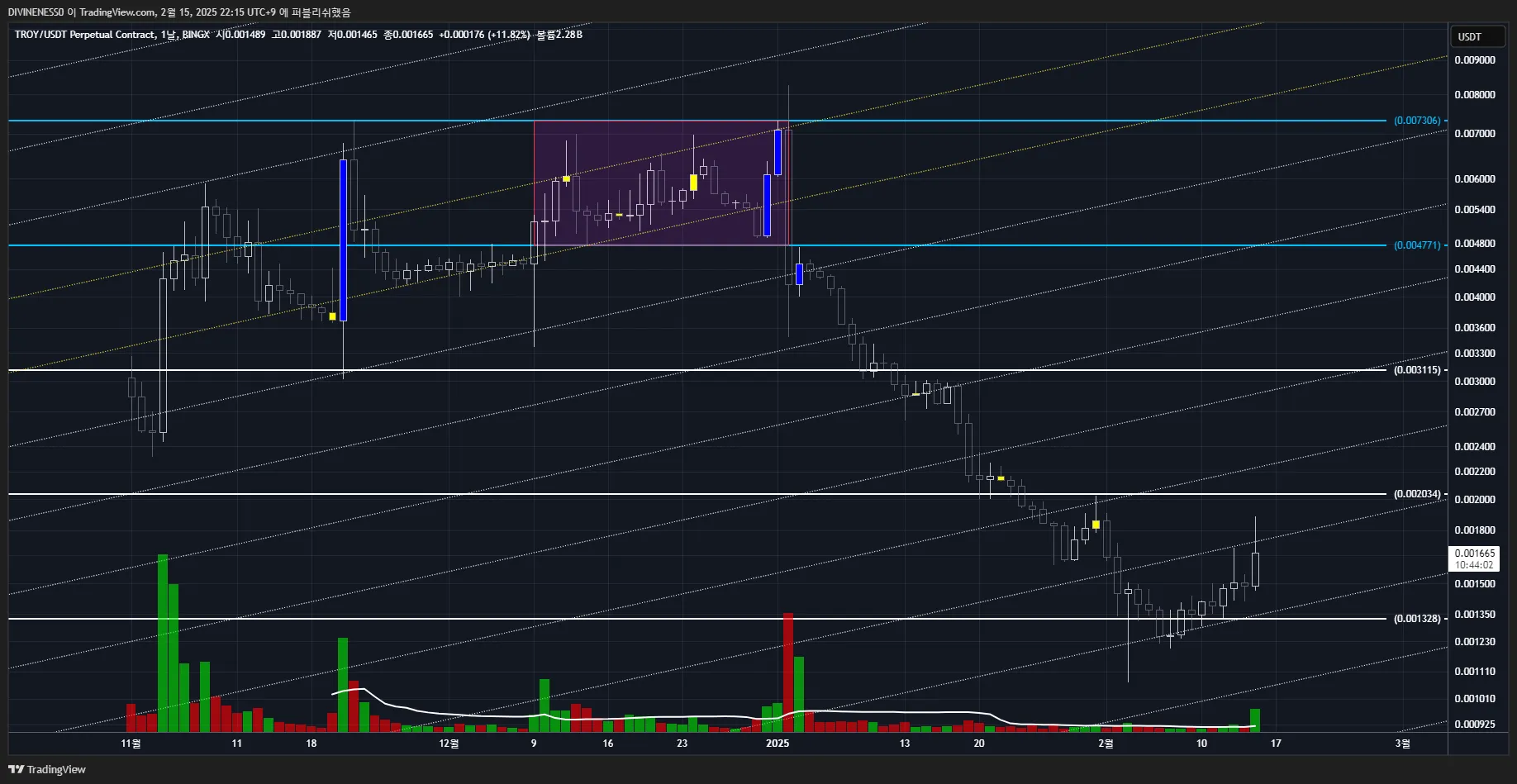The height and width of the screenshot is (784, 1517).
Task: Select the high value 고0.001887
Action: coord(297,35)
